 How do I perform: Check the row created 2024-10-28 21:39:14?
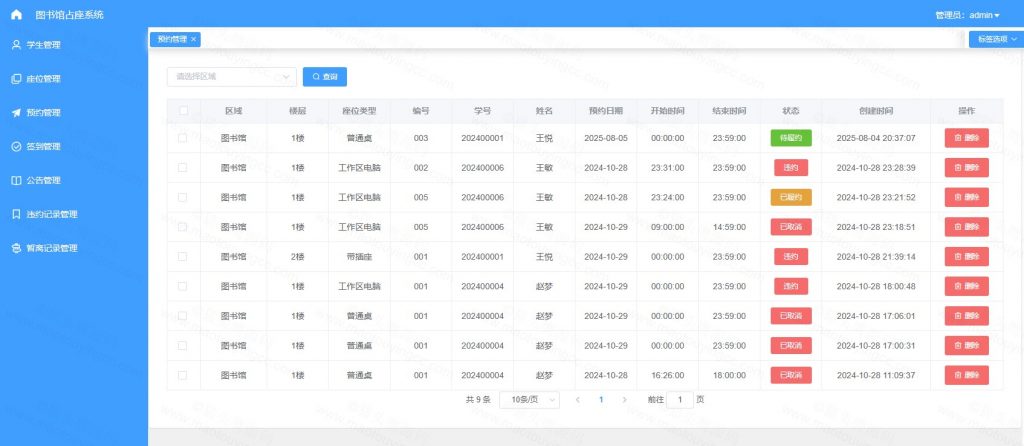coord(183,257)
